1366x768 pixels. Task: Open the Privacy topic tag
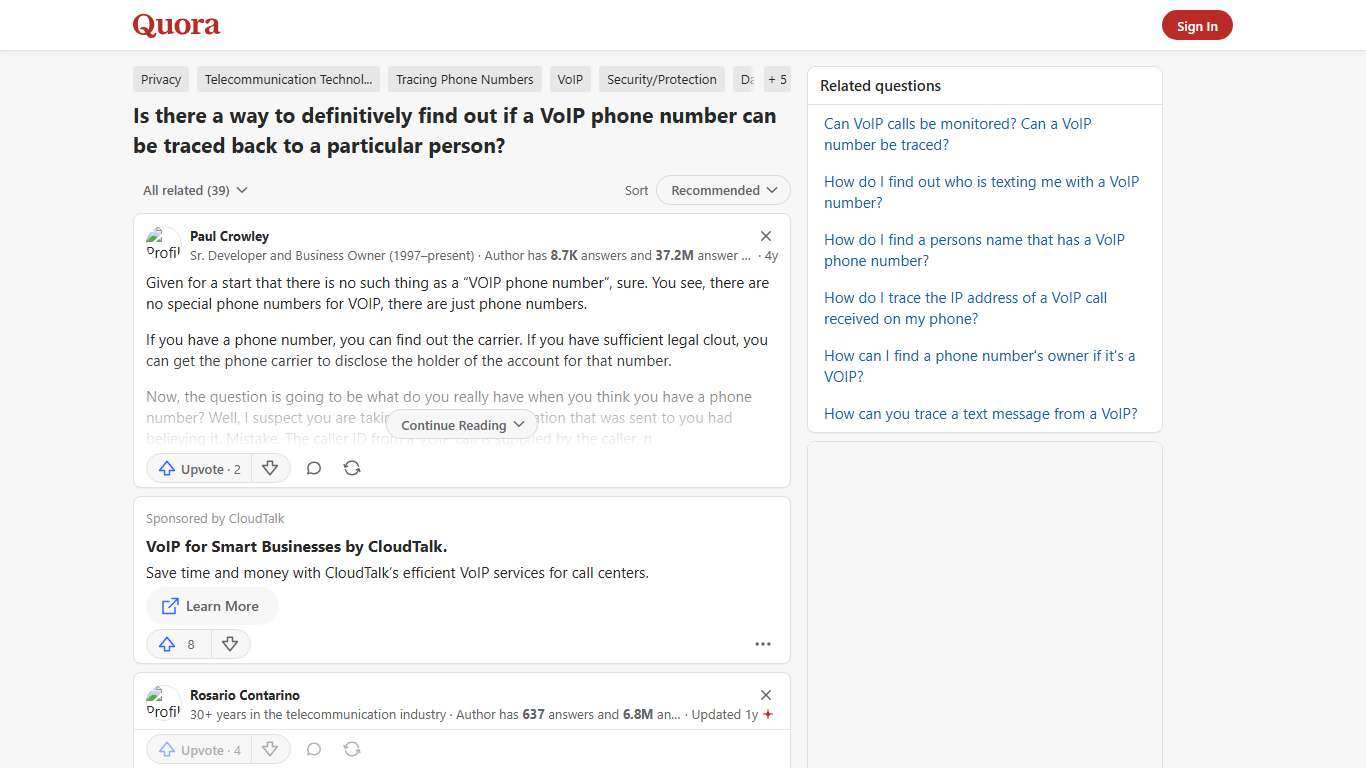point(160,79)
